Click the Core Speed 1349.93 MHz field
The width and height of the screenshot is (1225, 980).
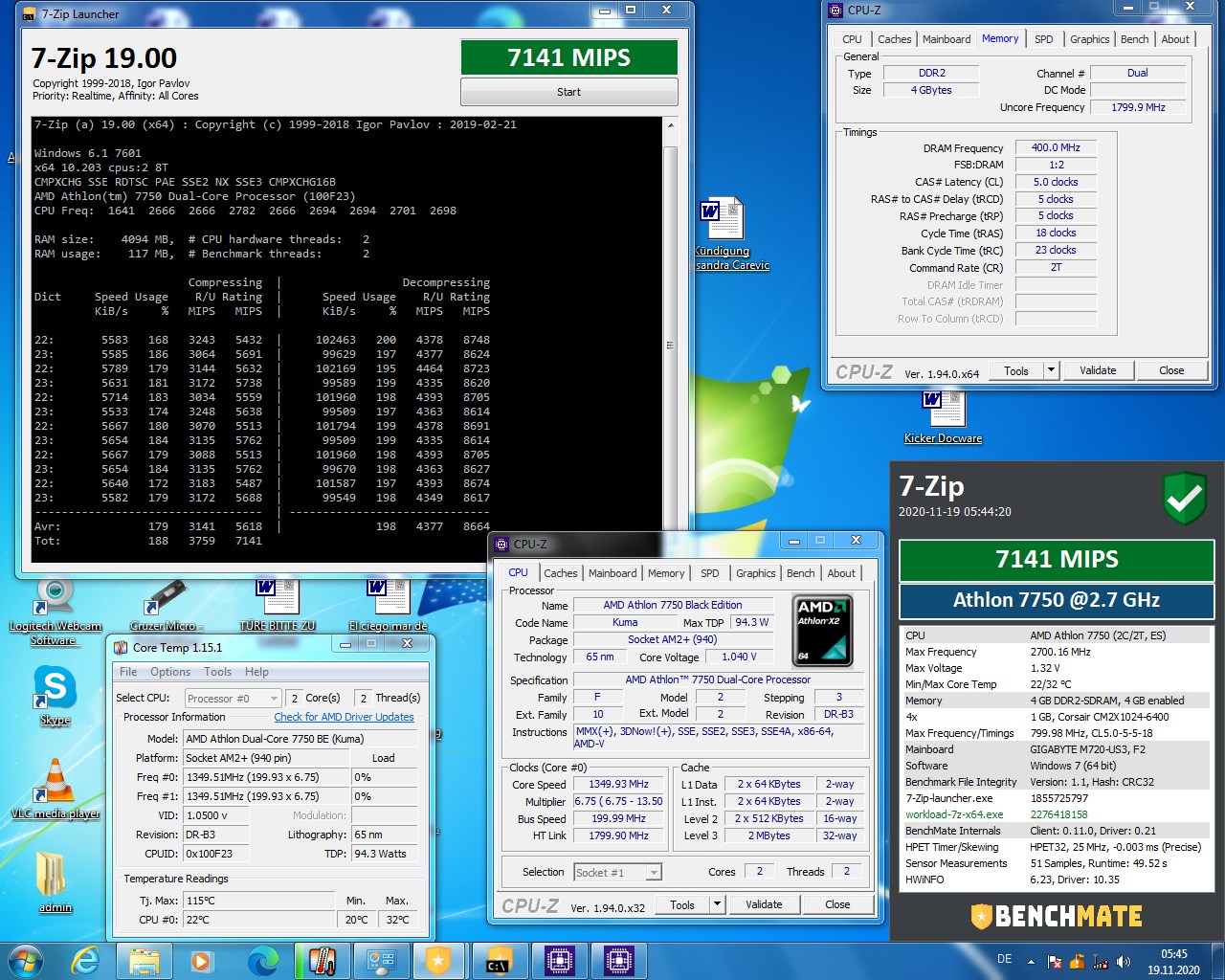tap(618, 784)
